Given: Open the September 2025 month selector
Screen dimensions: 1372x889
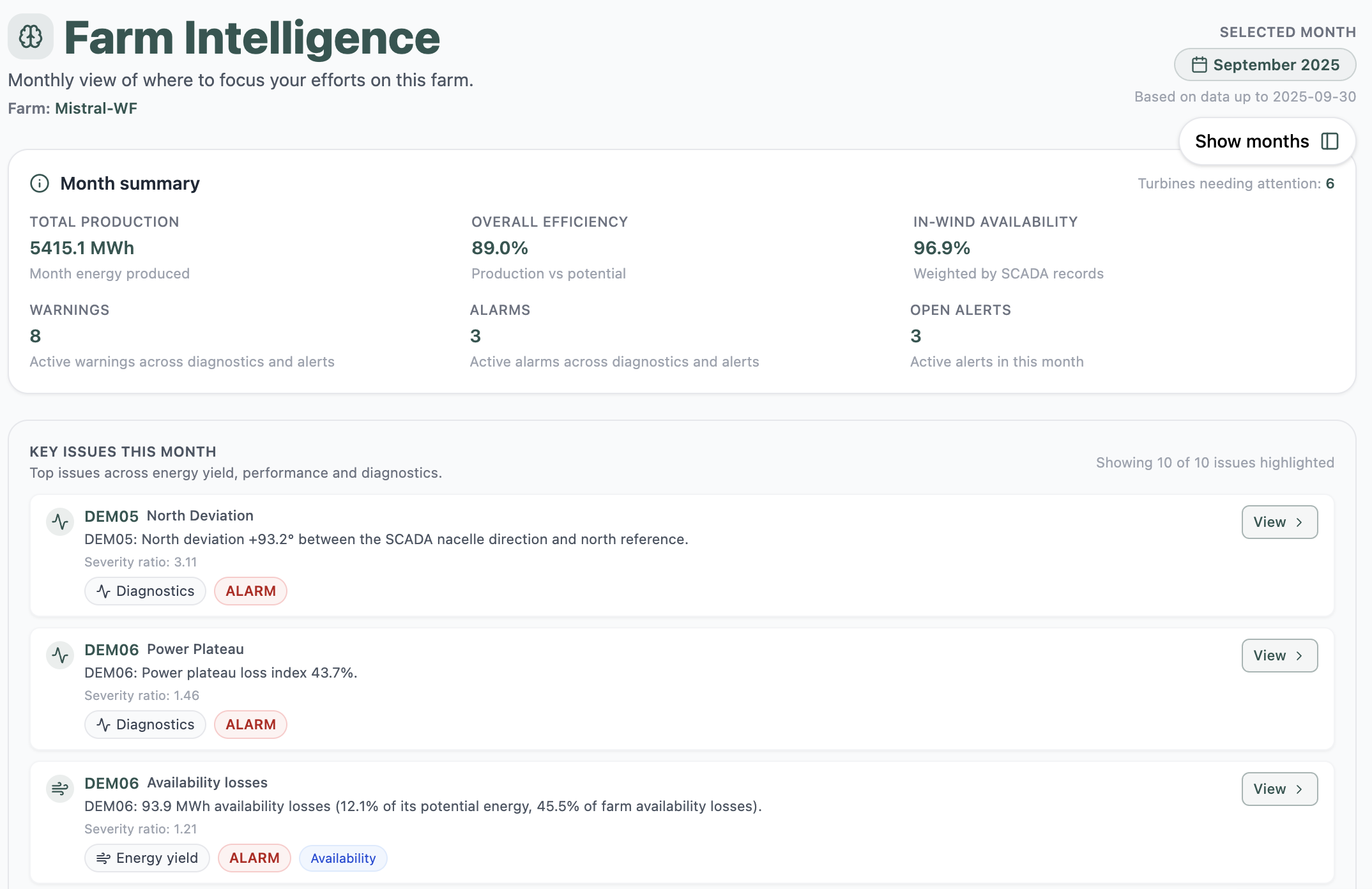Looking at the screenshot, I should pyautogui.click(x=1265, y=65).
